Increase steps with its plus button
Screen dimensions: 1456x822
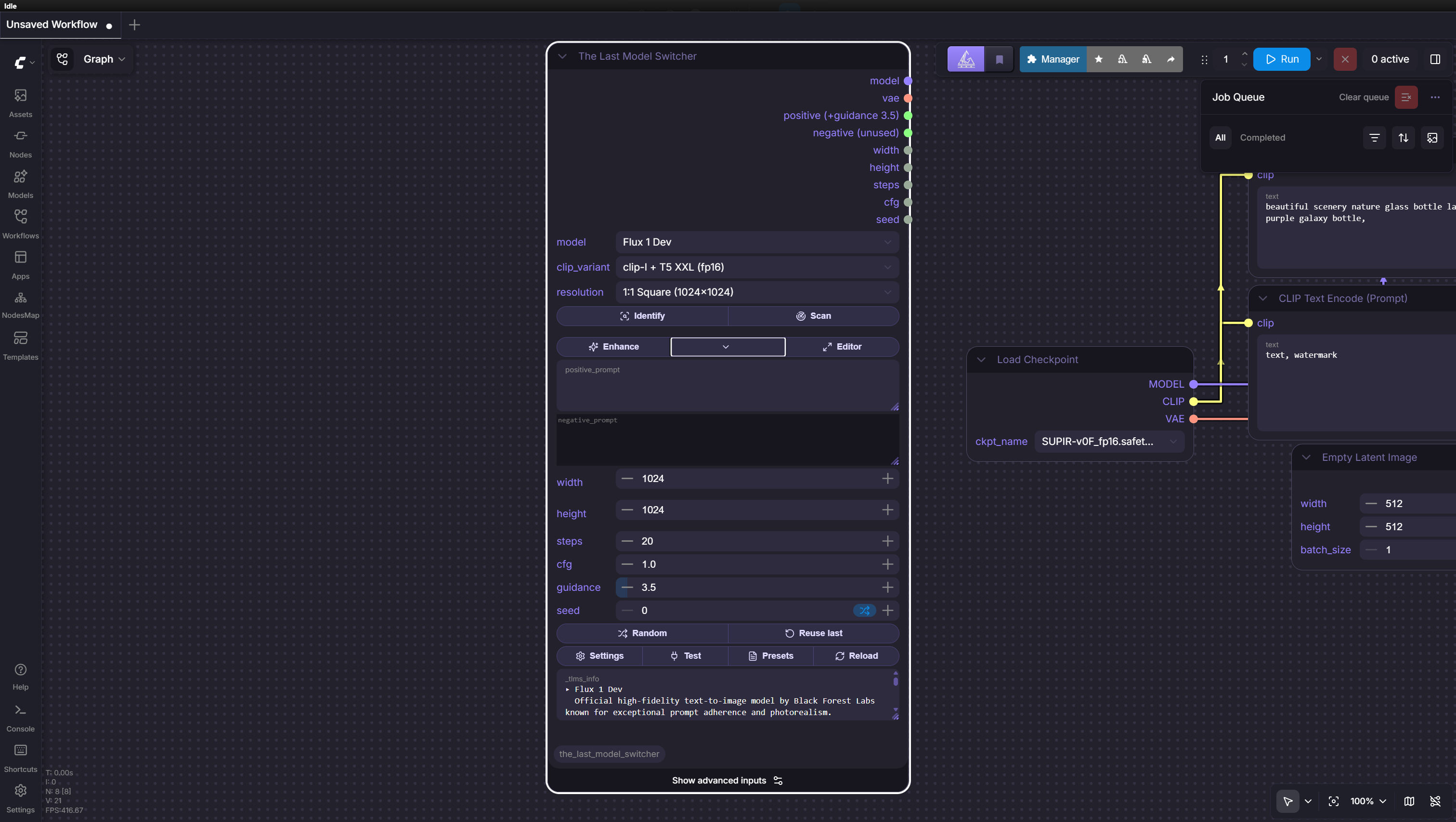click(887, 541)
